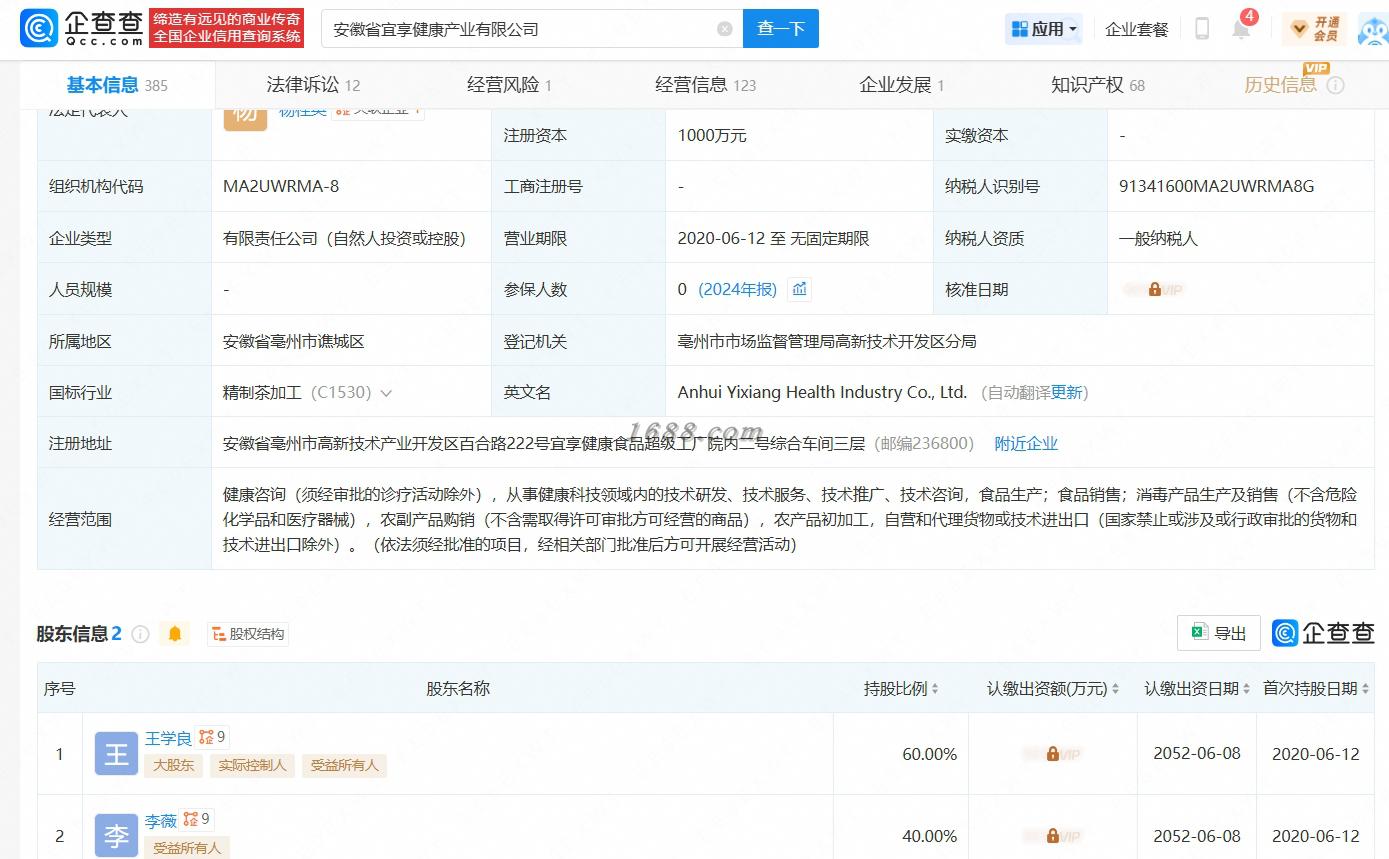Click the 60.00% shareholding value
1389x859 pixels.
(929, 754)
